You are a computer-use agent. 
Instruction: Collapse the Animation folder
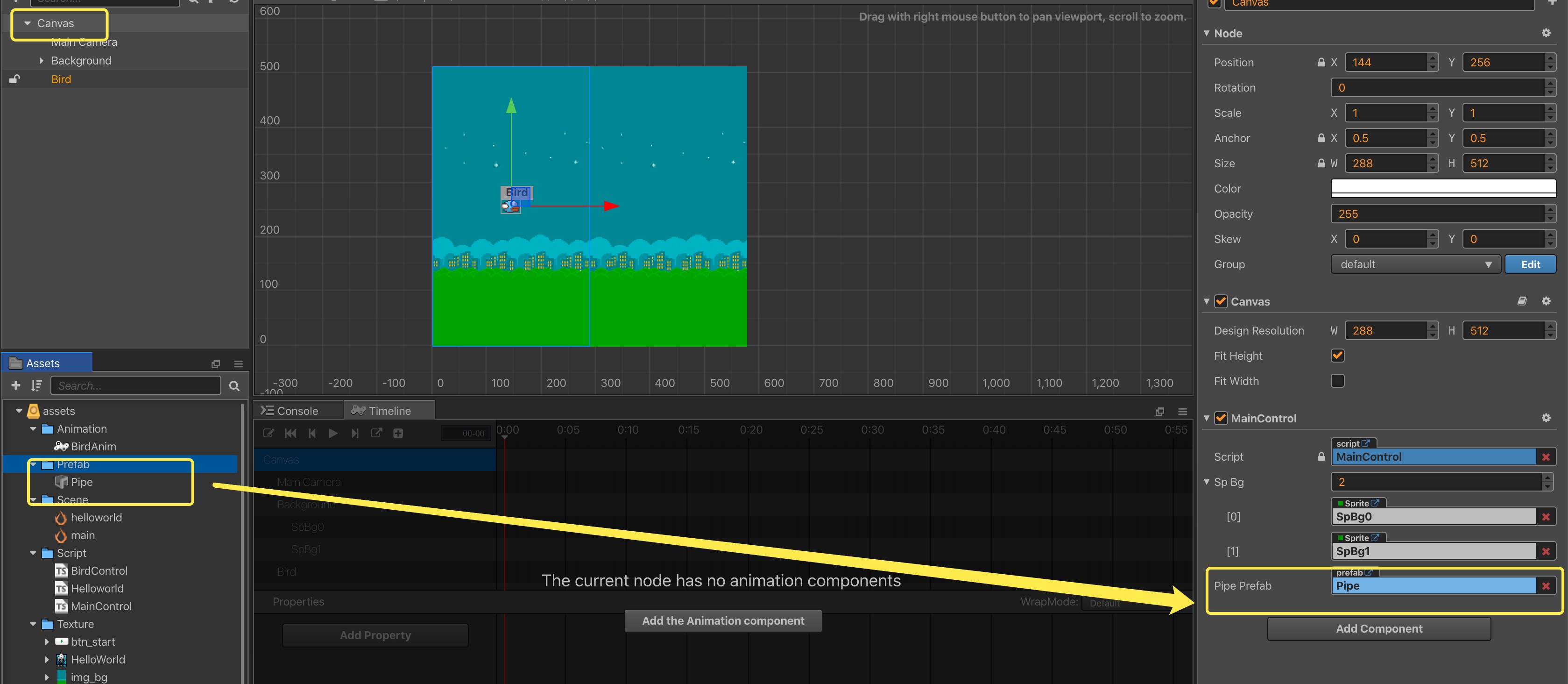tap(33, 429)
